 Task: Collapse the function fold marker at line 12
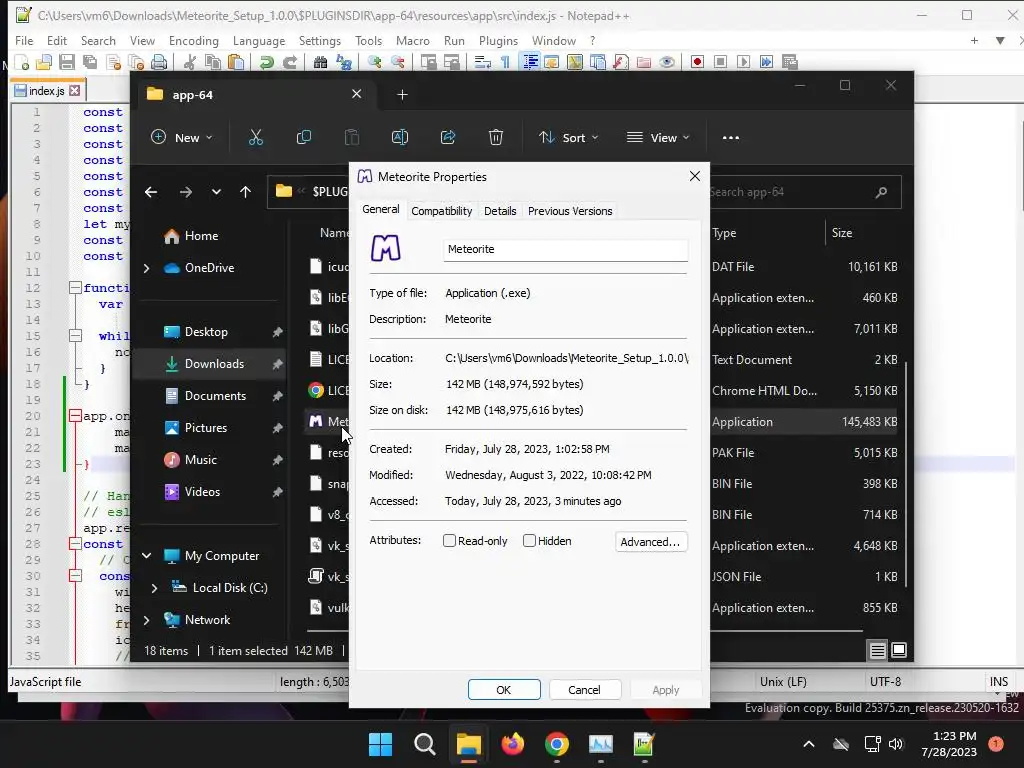tap(75, 288)
